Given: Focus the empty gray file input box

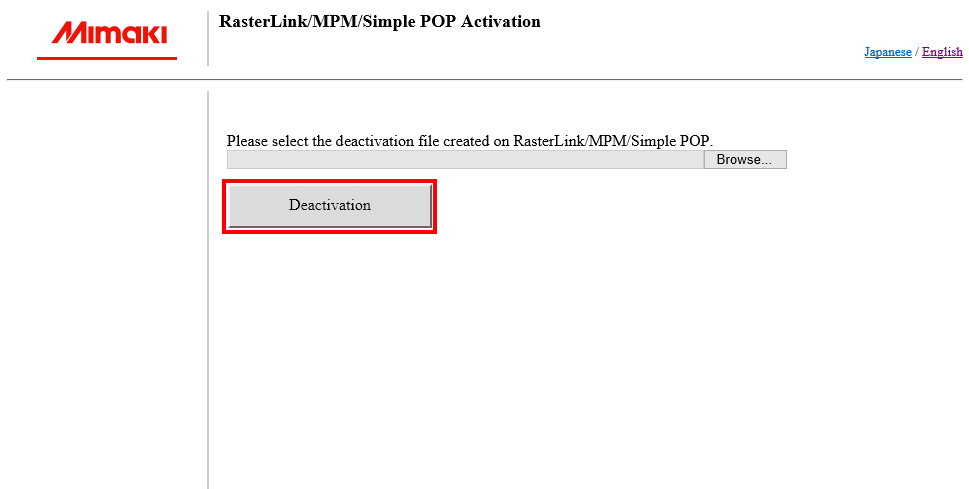Looking at the screenshot, I should [465, 160].
